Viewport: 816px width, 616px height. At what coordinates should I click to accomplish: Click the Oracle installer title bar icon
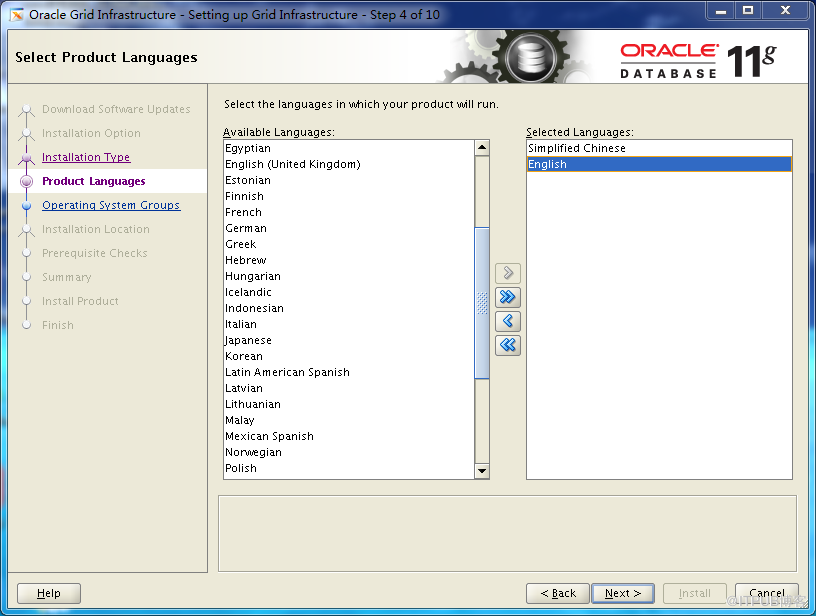17,14
